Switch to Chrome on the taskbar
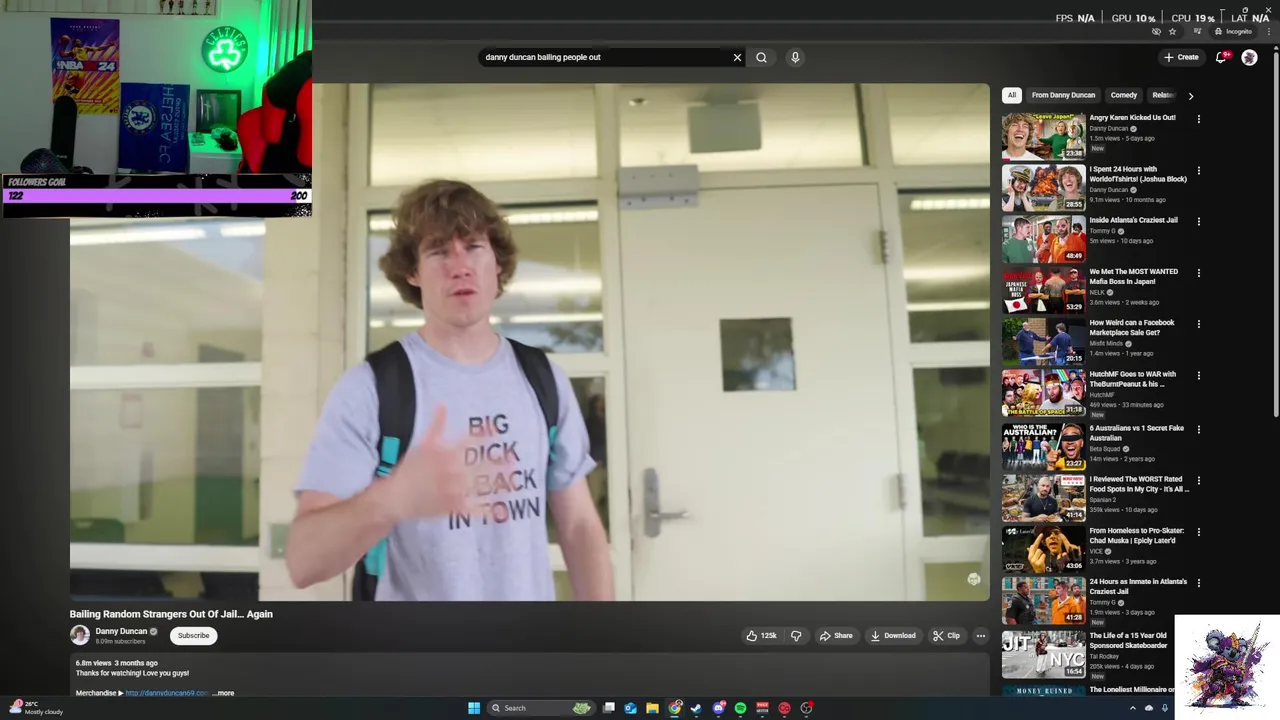The width and height of the screenshot is (1280, 720). (675, 708)
